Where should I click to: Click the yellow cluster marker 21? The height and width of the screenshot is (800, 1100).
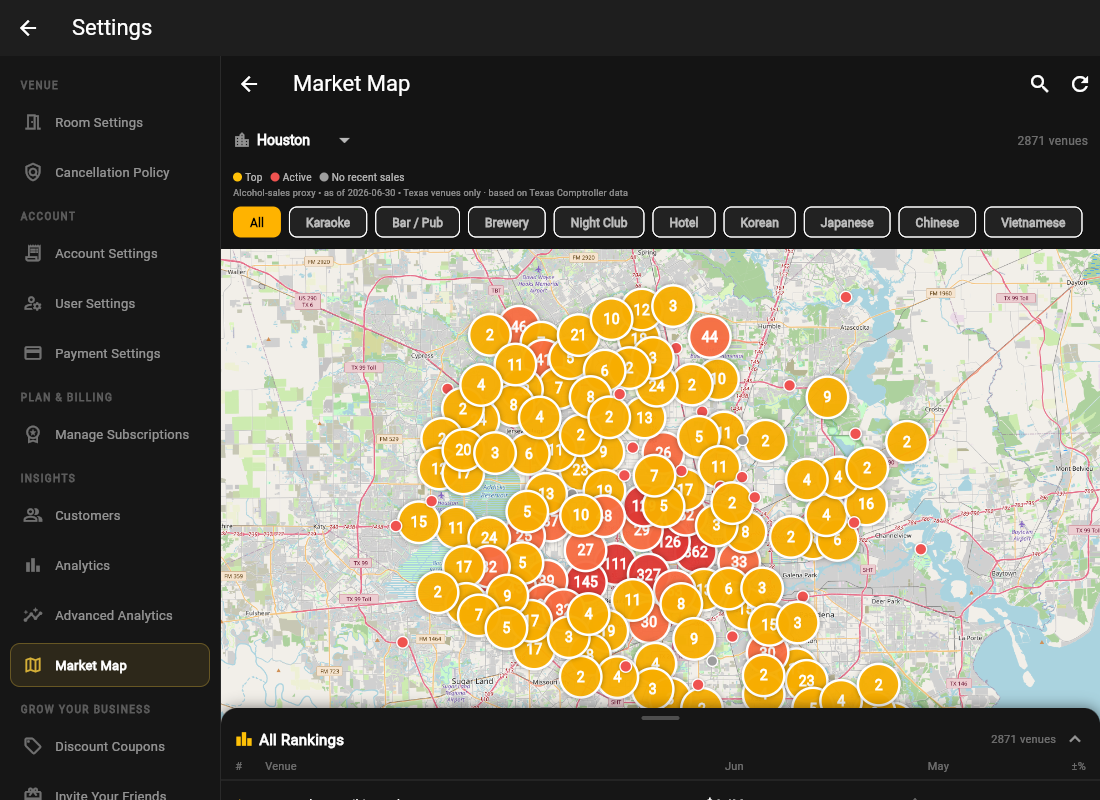point(578,335)
